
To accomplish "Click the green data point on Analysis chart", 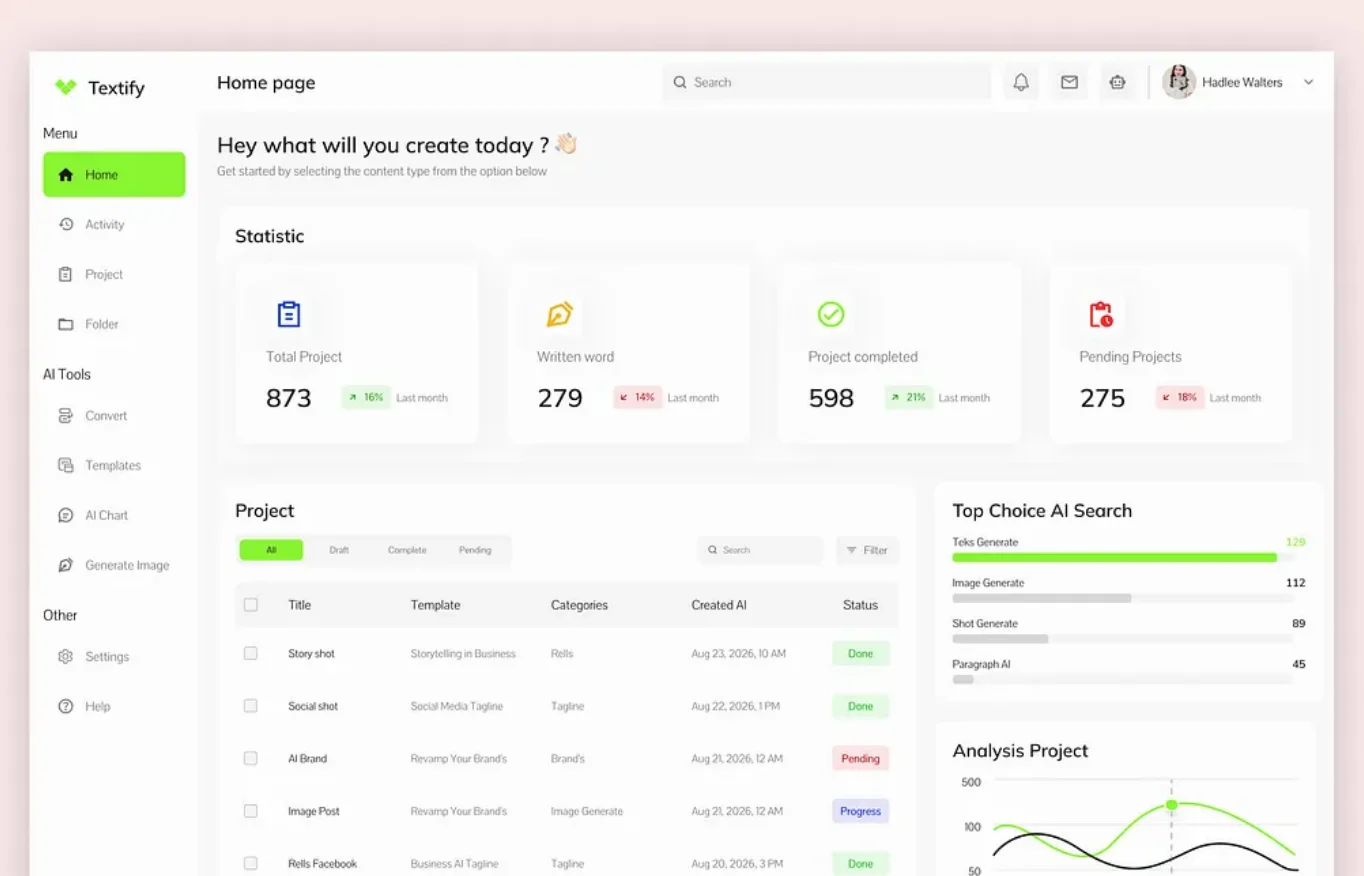I will pos(1171,805).
